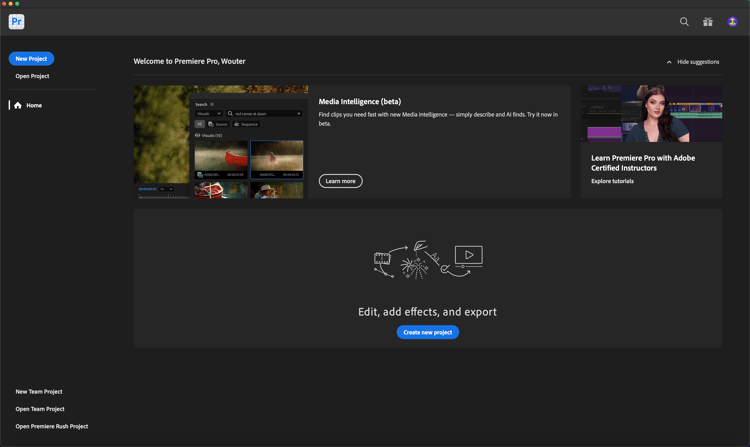Click the Explore tutorials link

coord(612,181)
